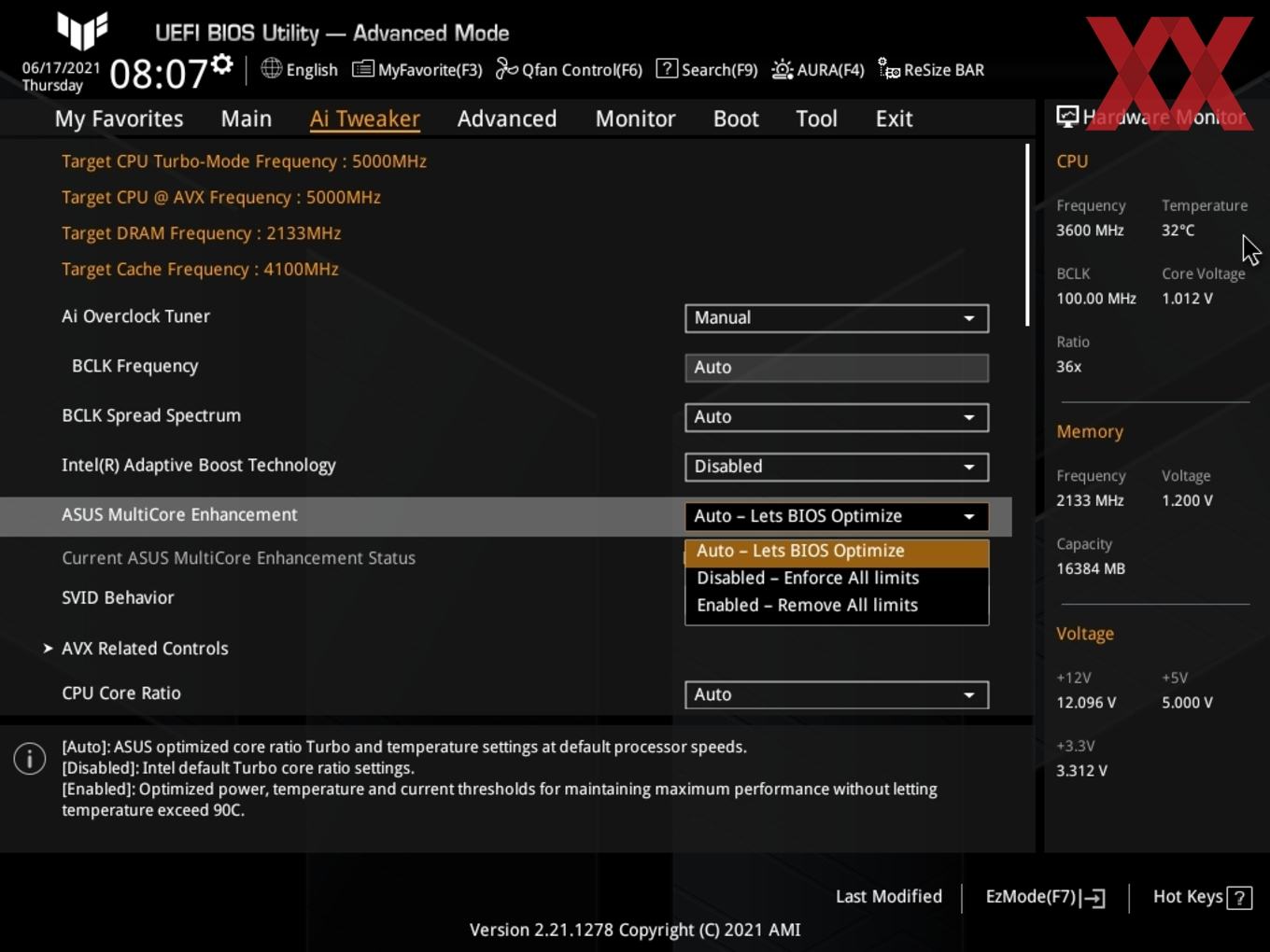1270x952 pixels.
Task: Open the My Favorites tab
Action: point(119,119)
